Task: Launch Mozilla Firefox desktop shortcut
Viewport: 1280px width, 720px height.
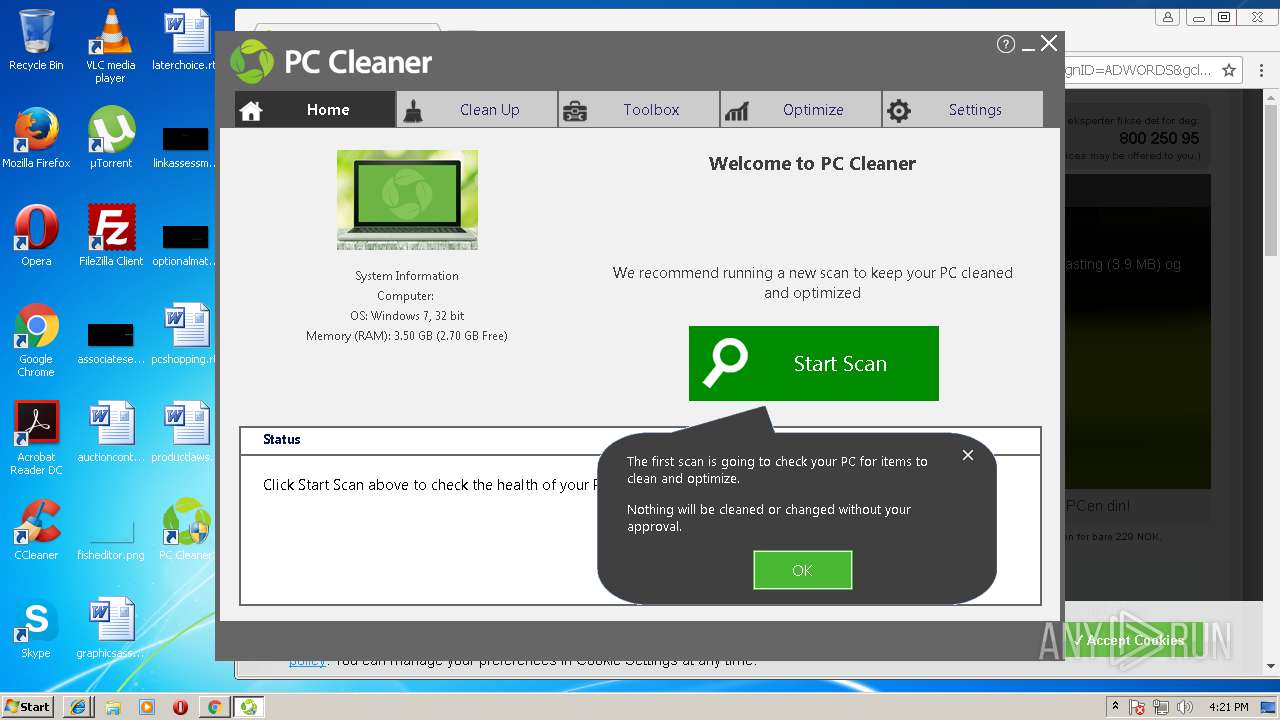Action: pos(36,138)
